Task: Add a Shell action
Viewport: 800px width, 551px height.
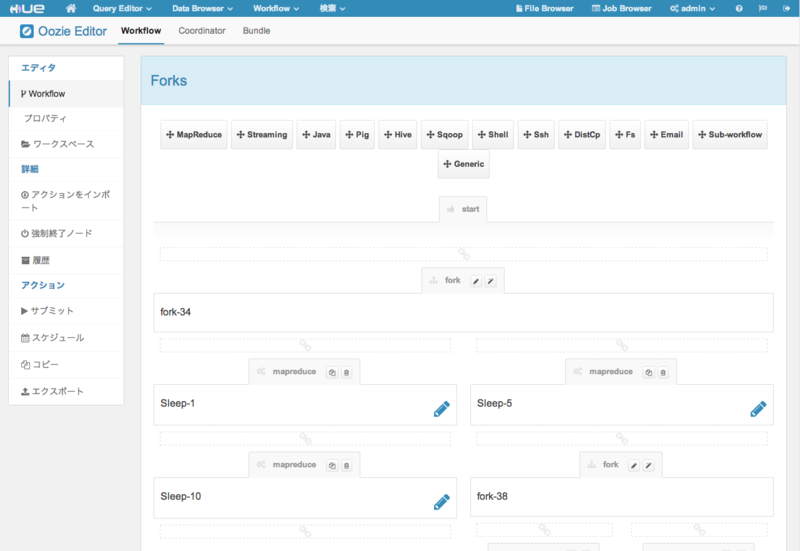Action: coord(493,135)
